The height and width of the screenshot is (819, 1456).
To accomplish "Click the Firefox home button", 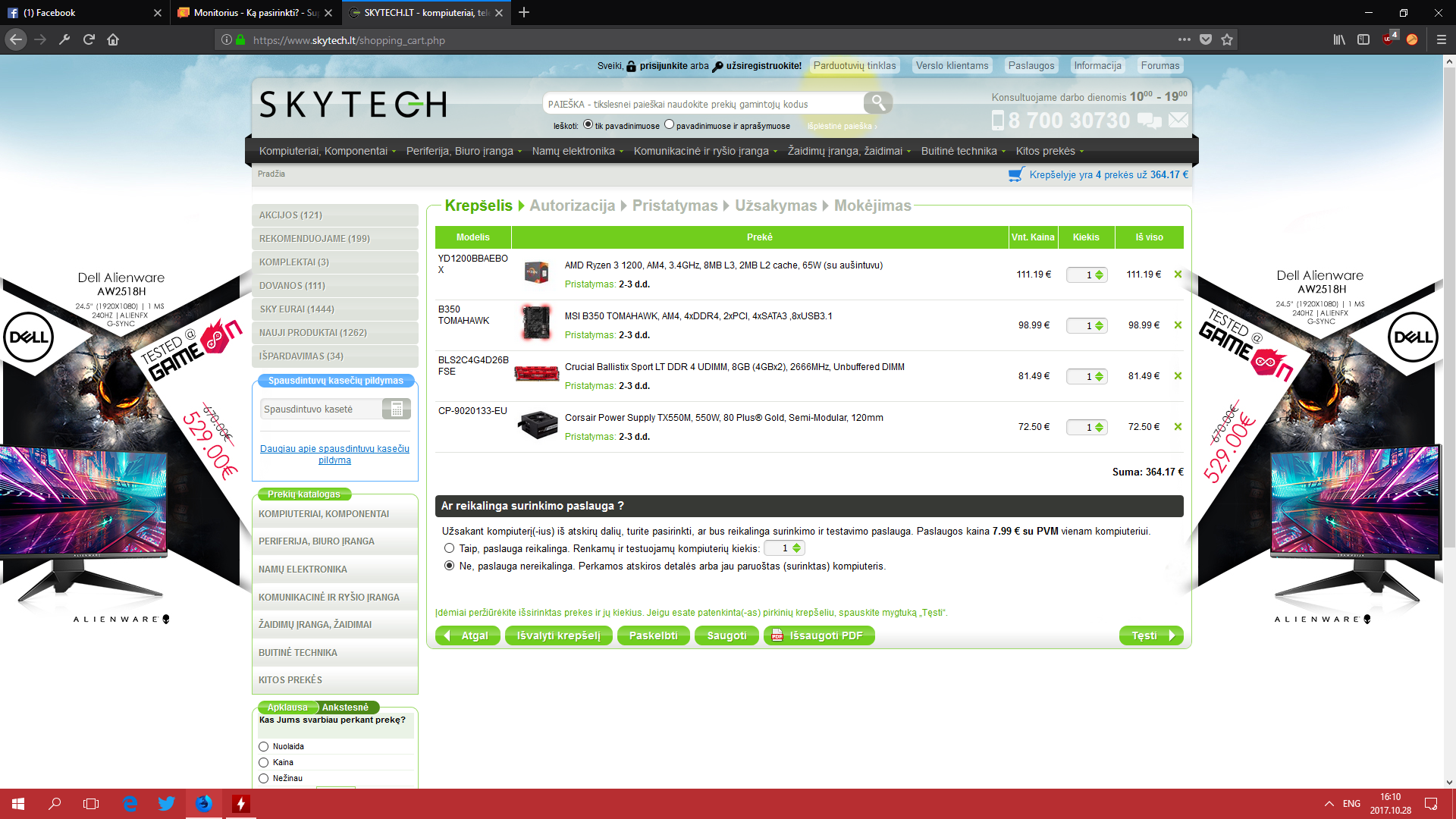I will [113, 39].
